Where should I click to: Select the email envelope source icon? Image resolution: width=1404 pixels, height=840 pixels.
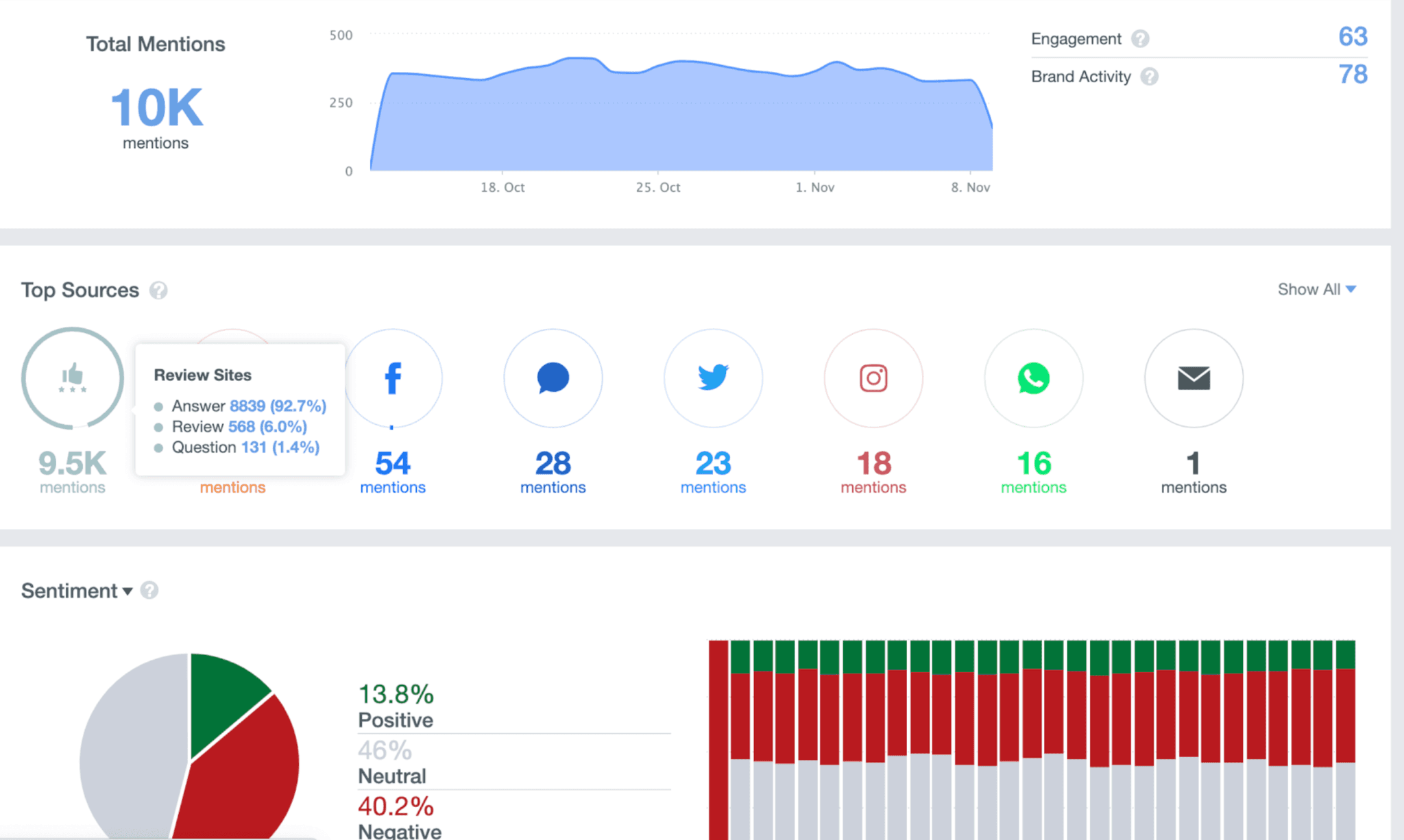pos(1194,378)
